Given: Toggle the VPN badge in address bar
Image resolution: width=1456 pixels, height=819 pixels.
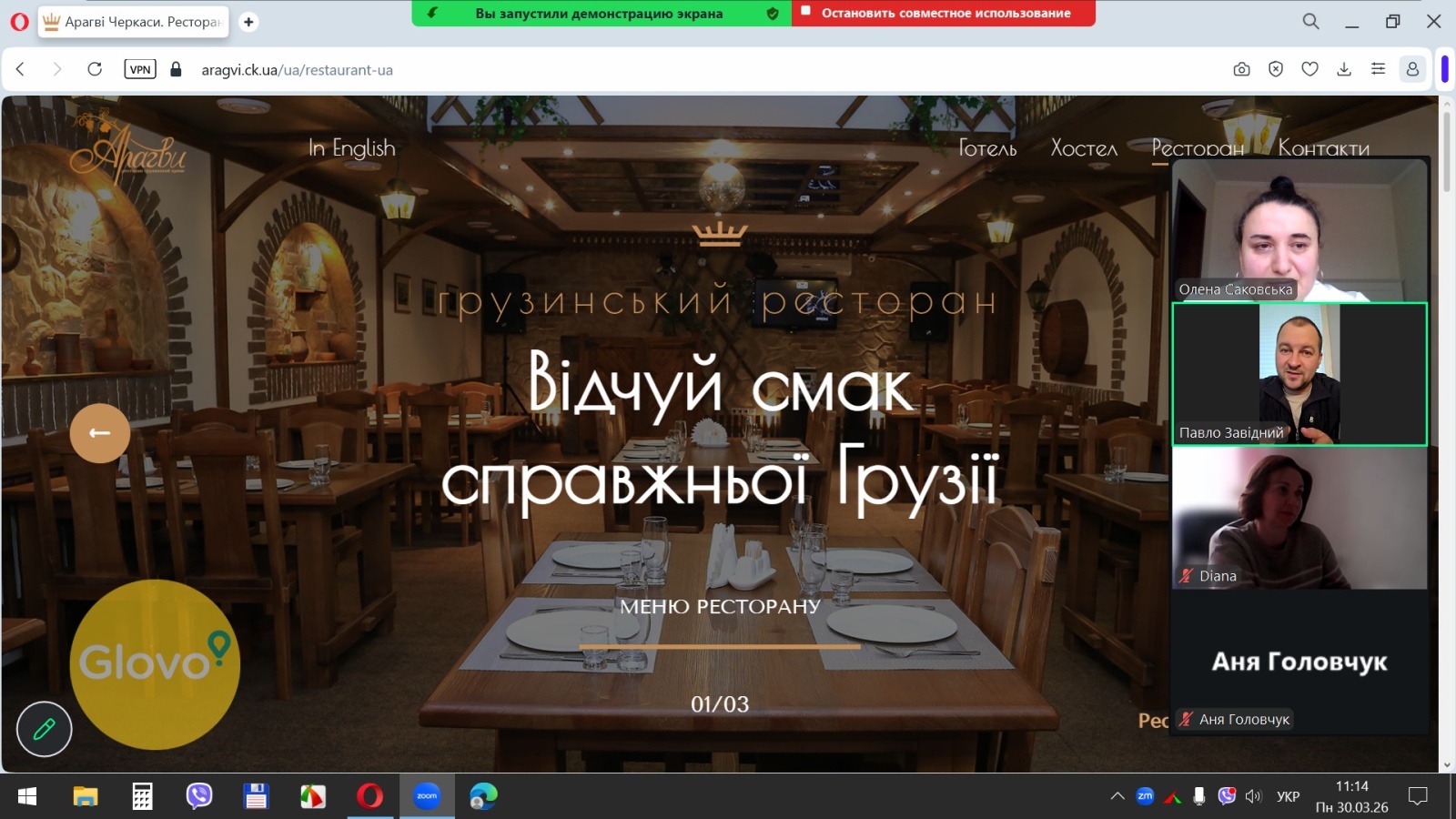Looking at the screenshot, I should [x=140, y=69].
